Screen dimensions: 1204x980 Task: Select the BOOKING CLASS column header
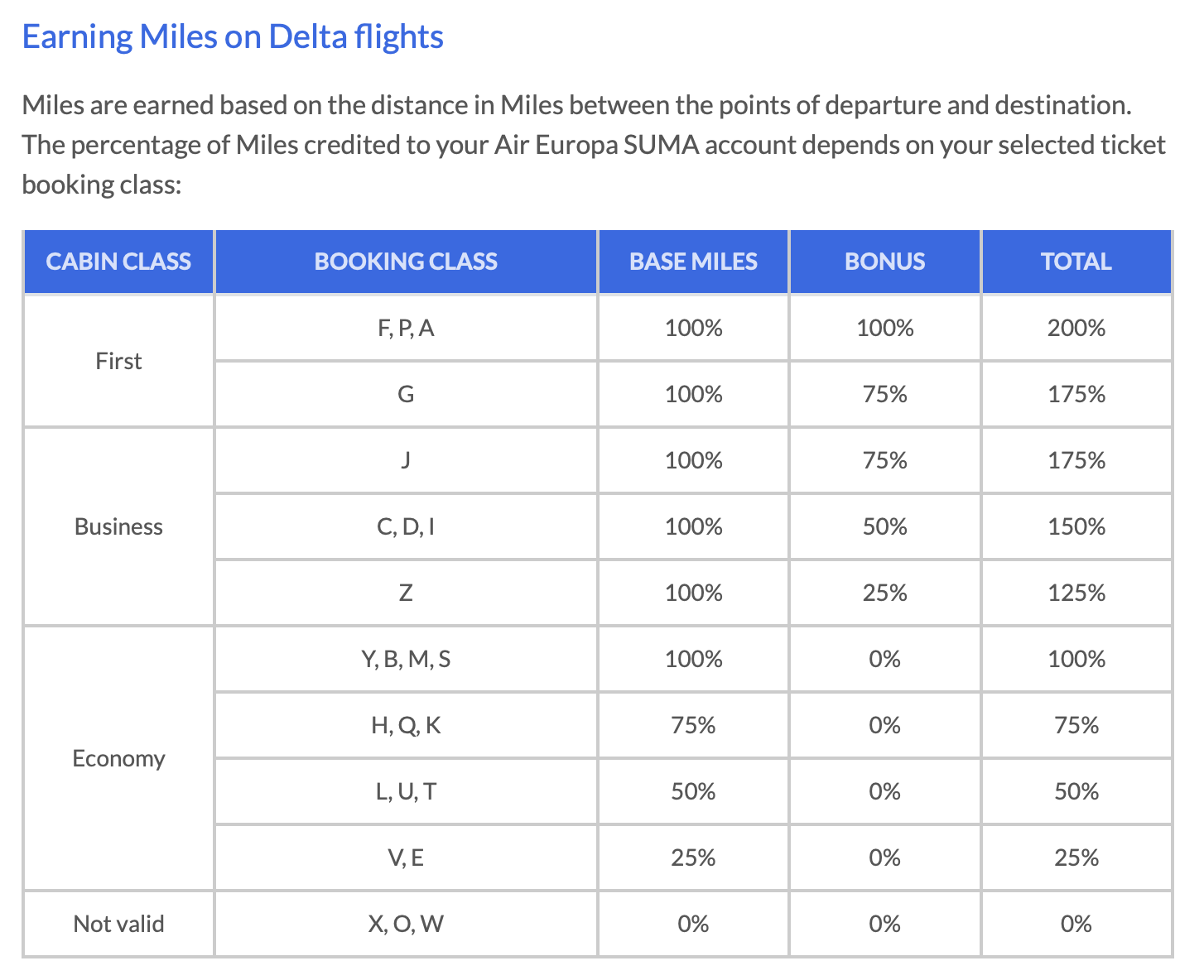[x=406, y=262]
